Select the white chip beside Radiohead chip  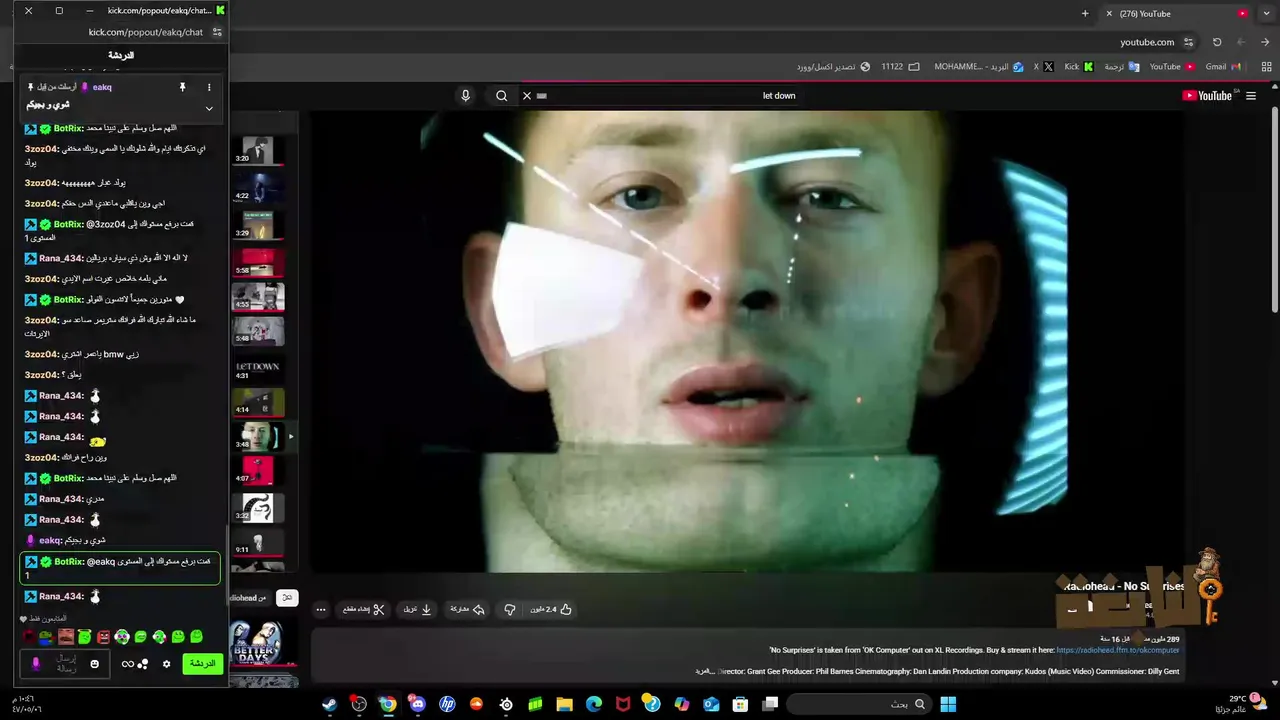[x=287, y=598]
